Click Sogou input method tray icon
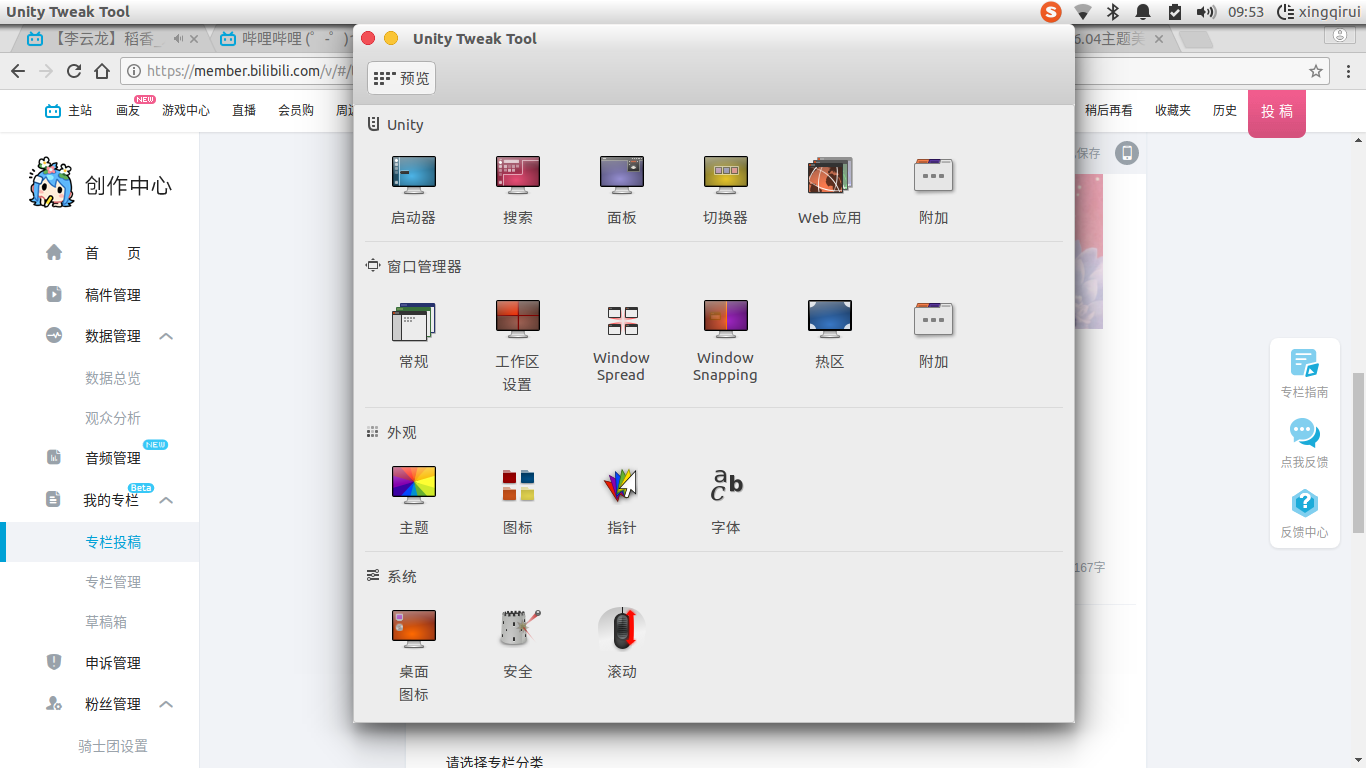Screen dimensions: 1366x768 (x=1050, y=12)
